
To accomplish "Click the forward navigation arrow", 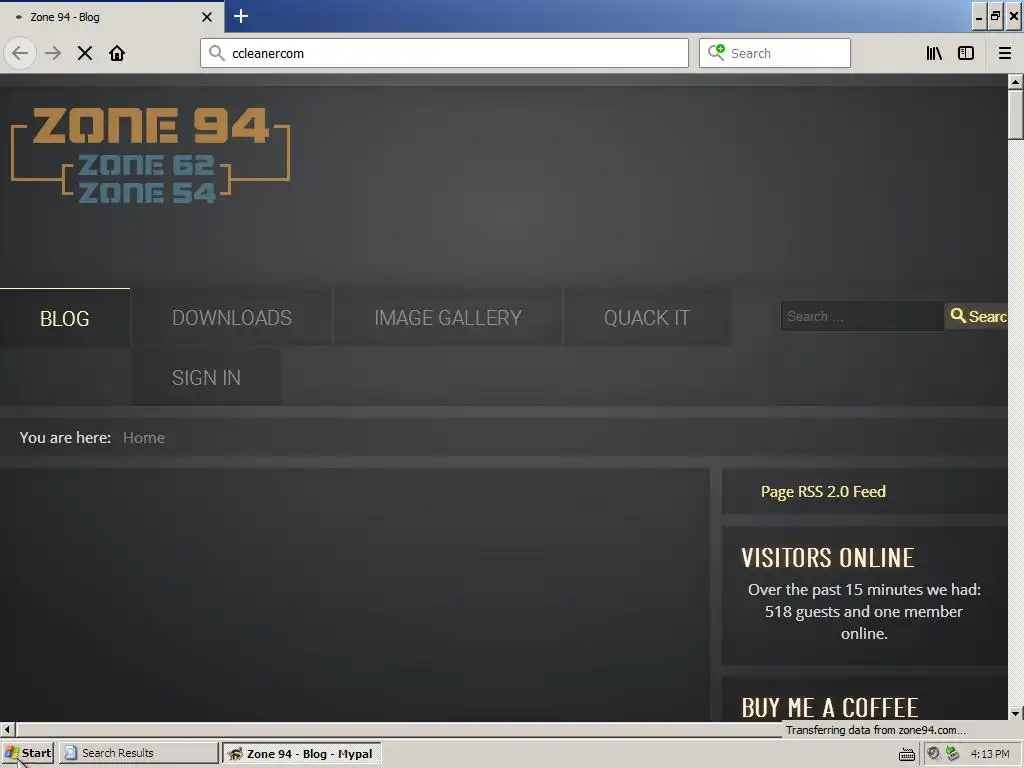I will tap(53, 53).
